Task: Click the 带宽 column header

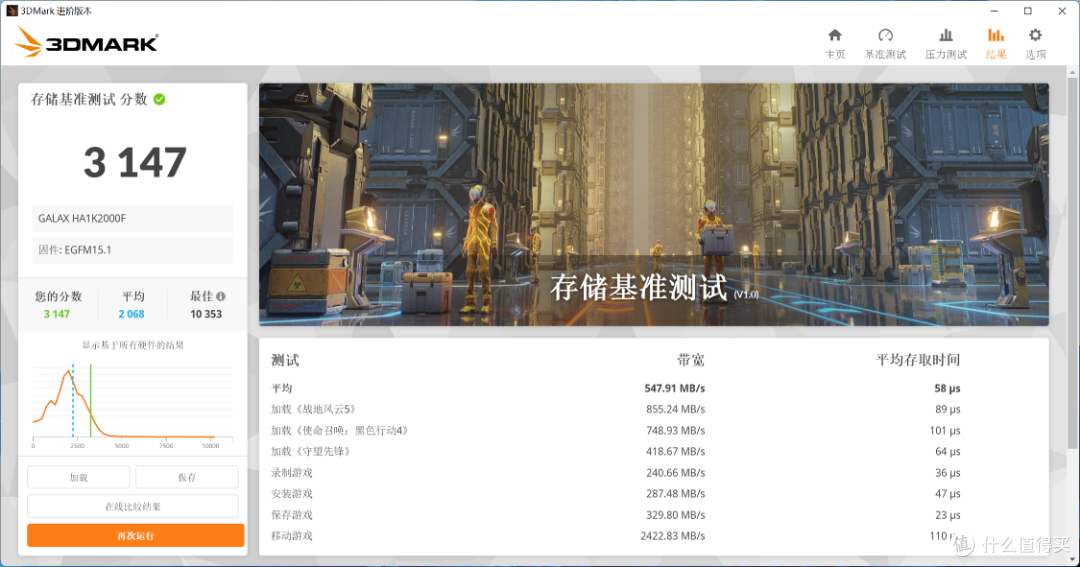Action: coord(690,360)
